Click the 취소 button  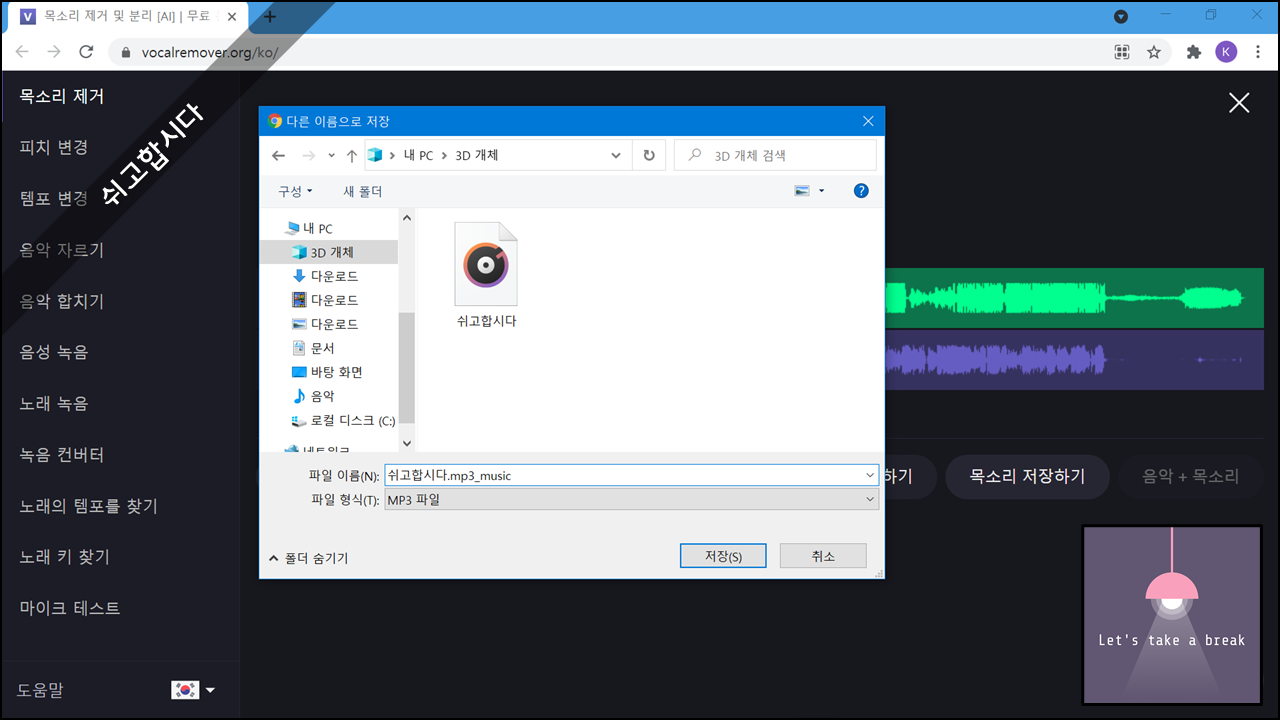point(823,556)
